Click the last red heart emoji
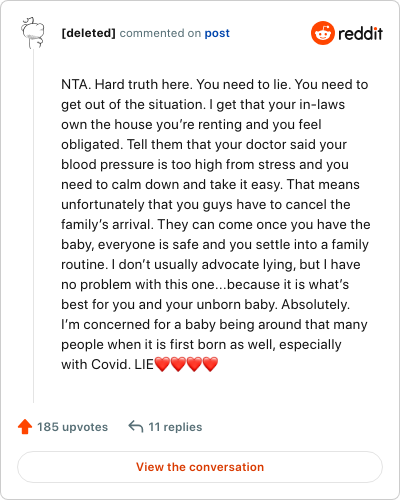400x500 pixels. coord(210,364)
